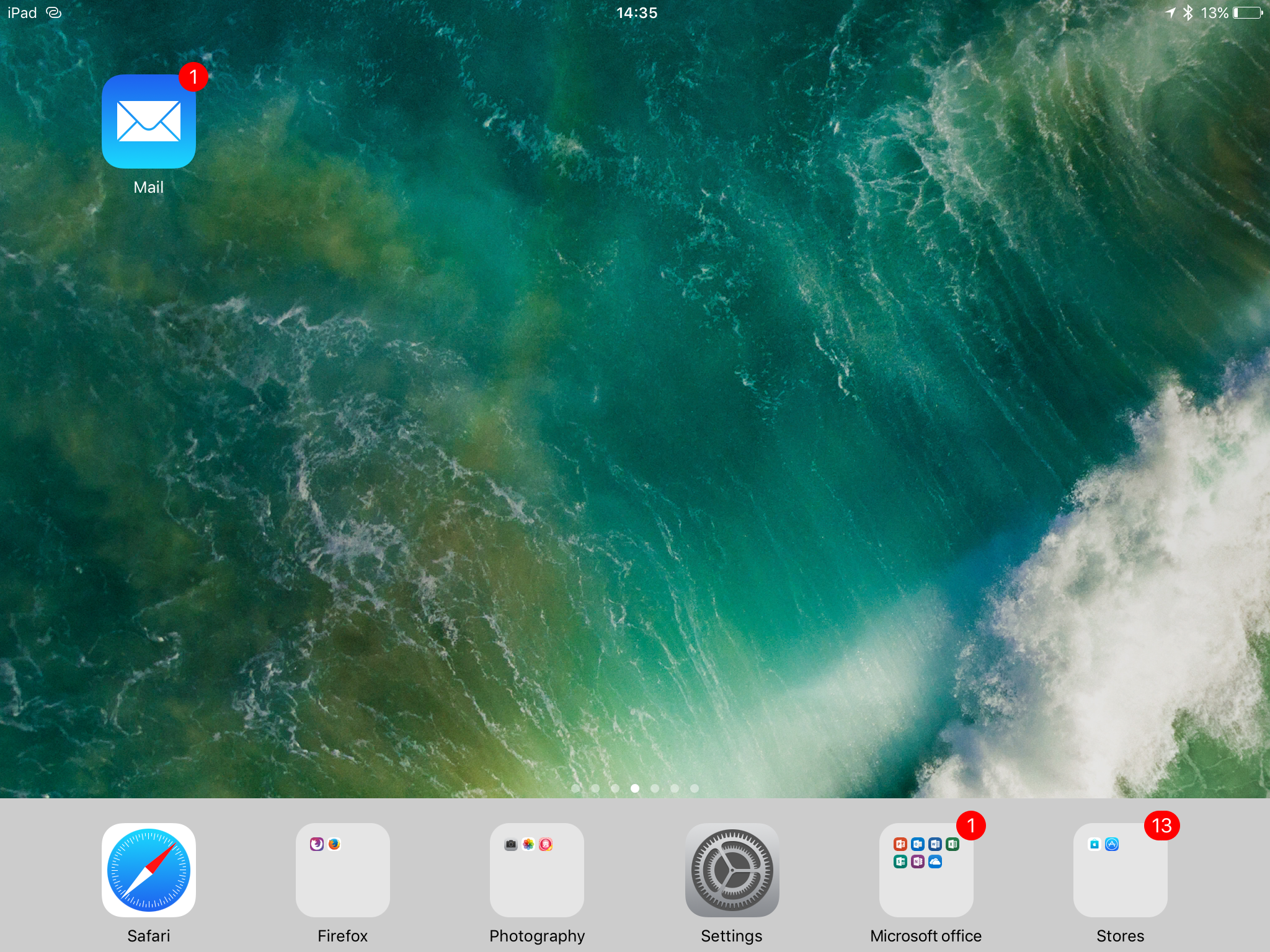The image size is (1270, 952).
Task: Tap the 14:35 clock in status bar
Action: pyautogui.click(x=636, y=13)
